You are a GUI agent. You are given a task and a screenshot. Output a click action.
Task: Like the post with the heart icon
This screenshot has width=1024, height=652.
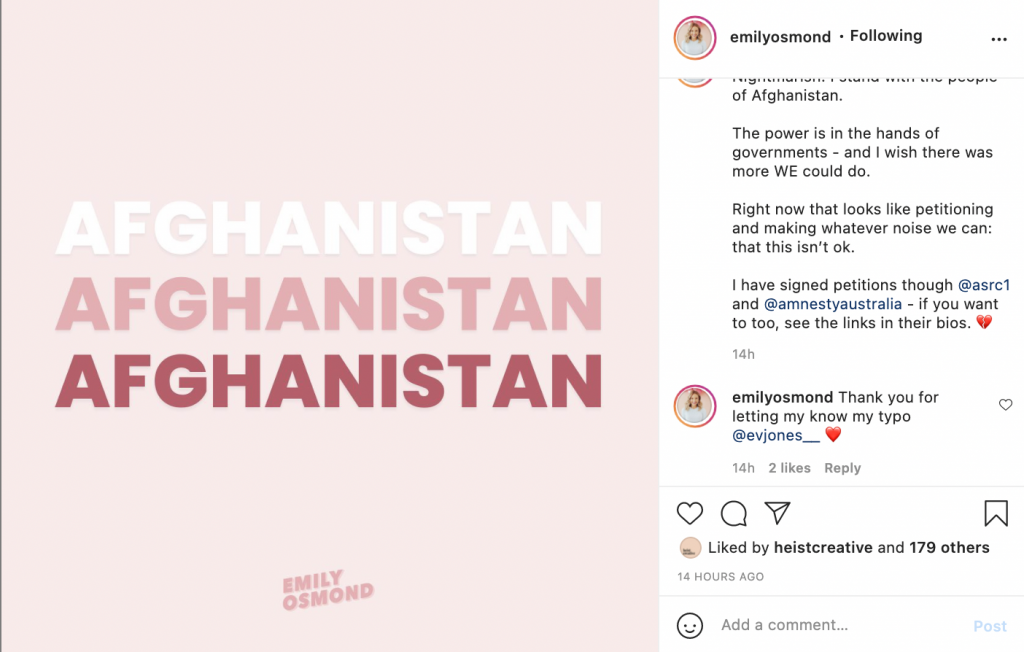[690, 514]
